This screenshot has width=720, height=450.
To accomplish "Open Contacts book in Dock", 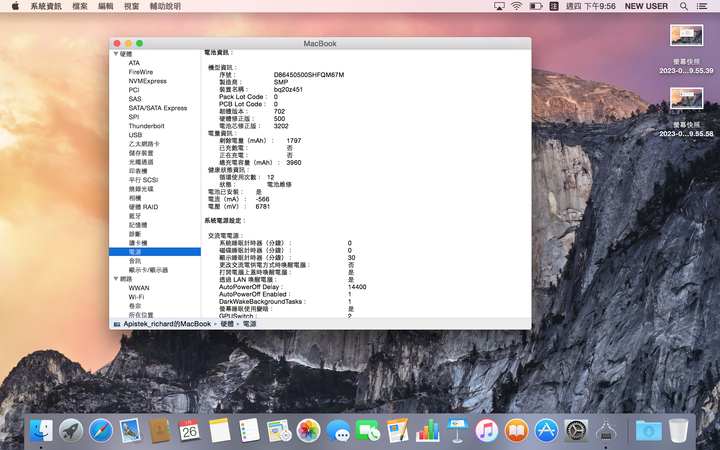I will click(160, 431).
